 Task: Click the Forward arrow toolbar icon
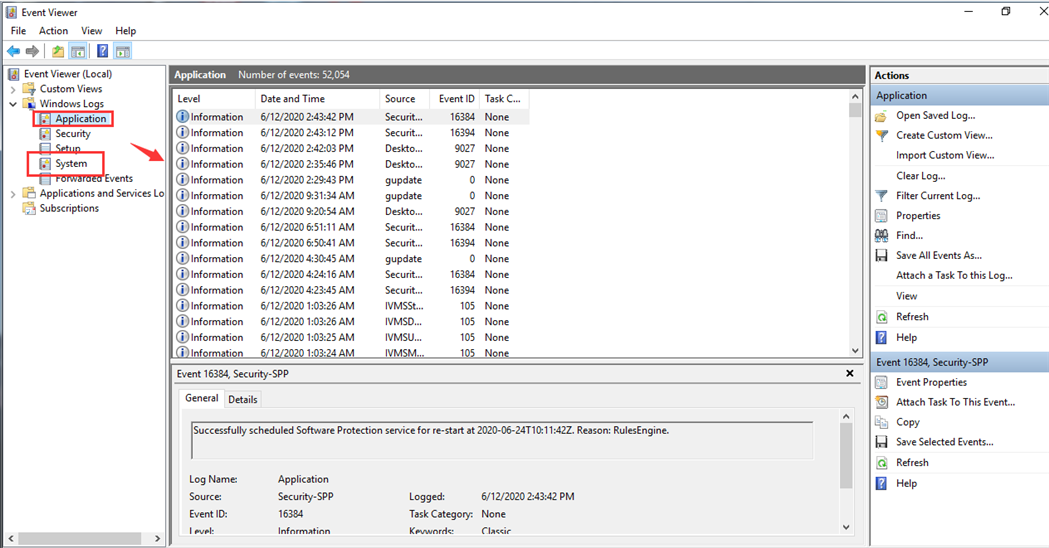click(x=32, y=51)
